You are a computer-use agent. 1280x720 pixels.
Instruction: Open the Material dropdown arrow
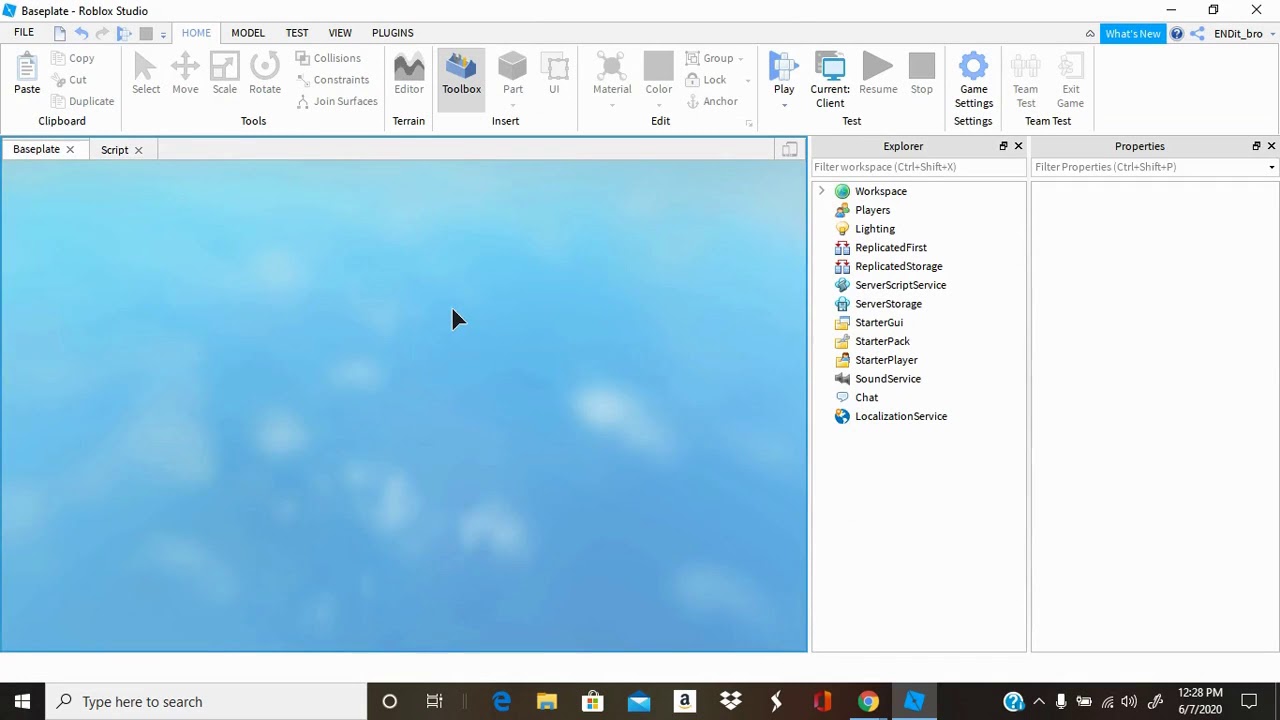612,104
